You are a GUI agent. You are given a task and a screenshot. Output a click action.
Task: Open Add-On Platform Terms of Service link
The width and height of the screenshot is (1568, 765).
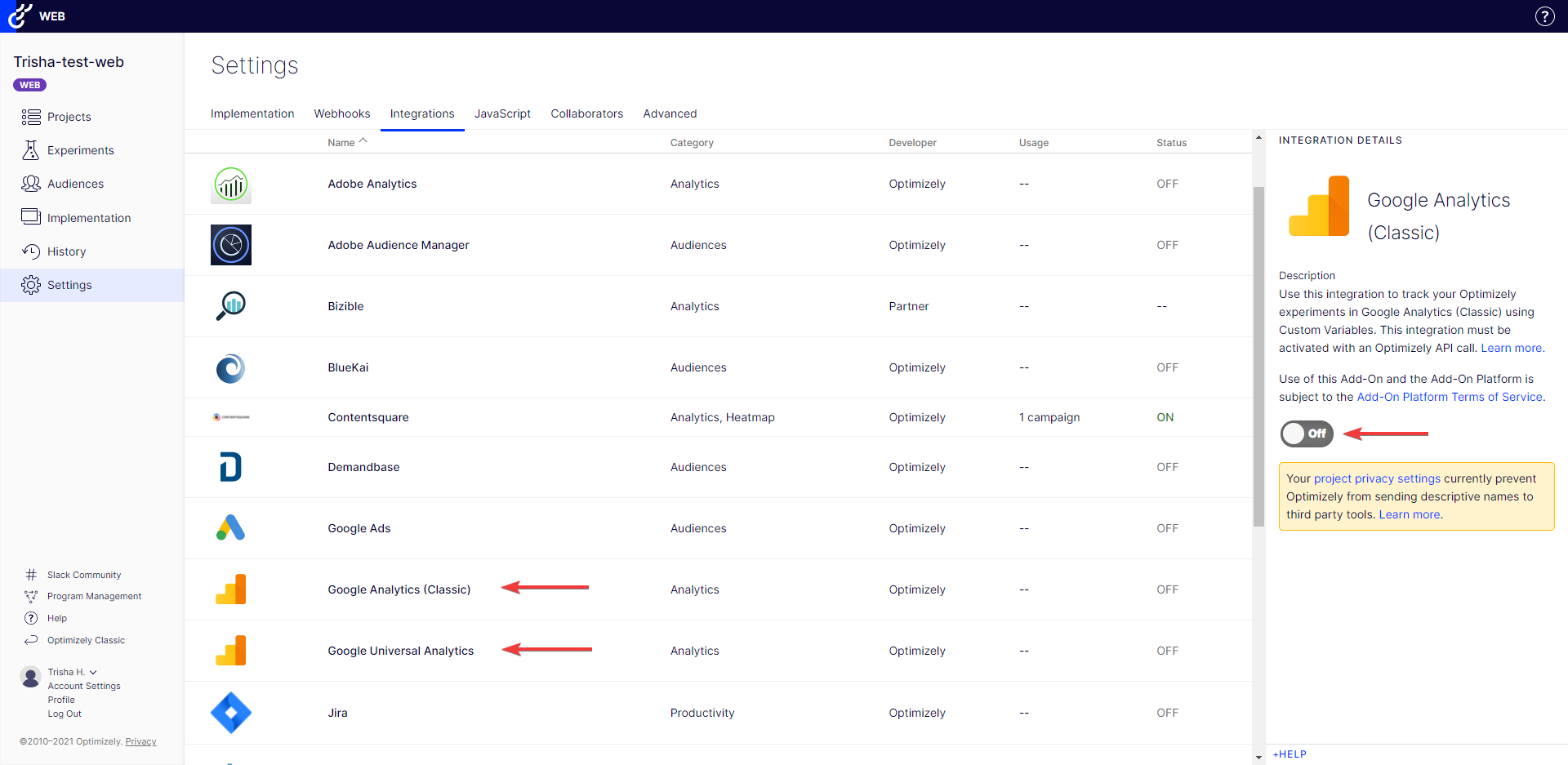click(x=1450, y=397)
